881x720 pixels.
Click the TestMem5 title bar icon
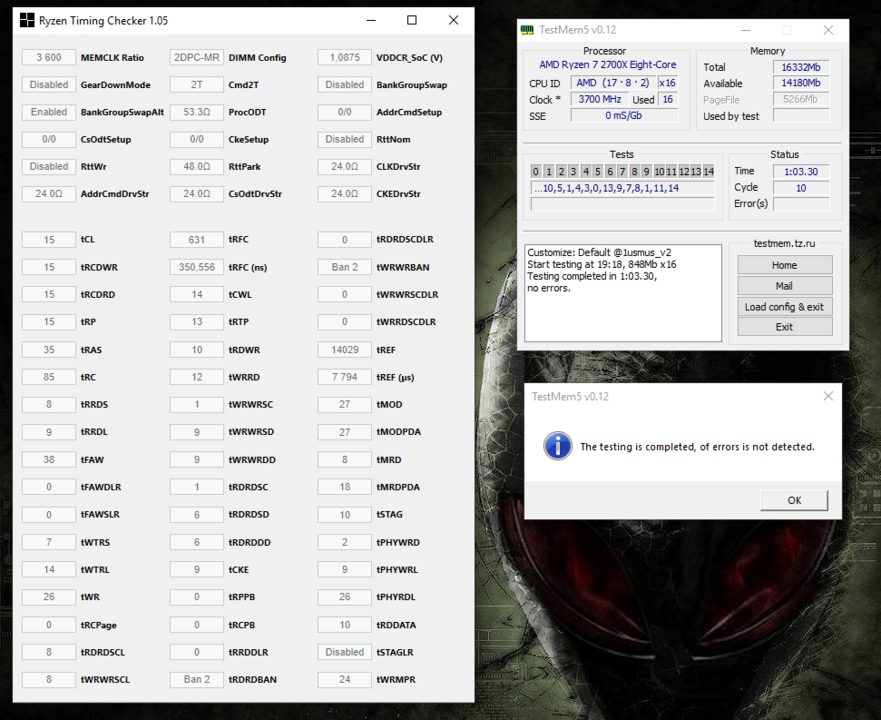(x=527, y=30)
